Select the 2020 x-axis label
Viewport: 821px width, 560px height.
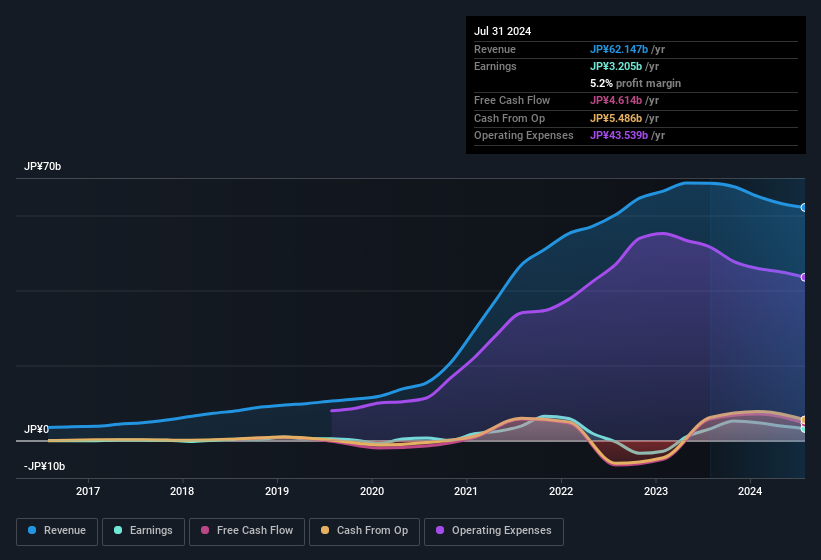pyautogui.click(x=372, y=491)
